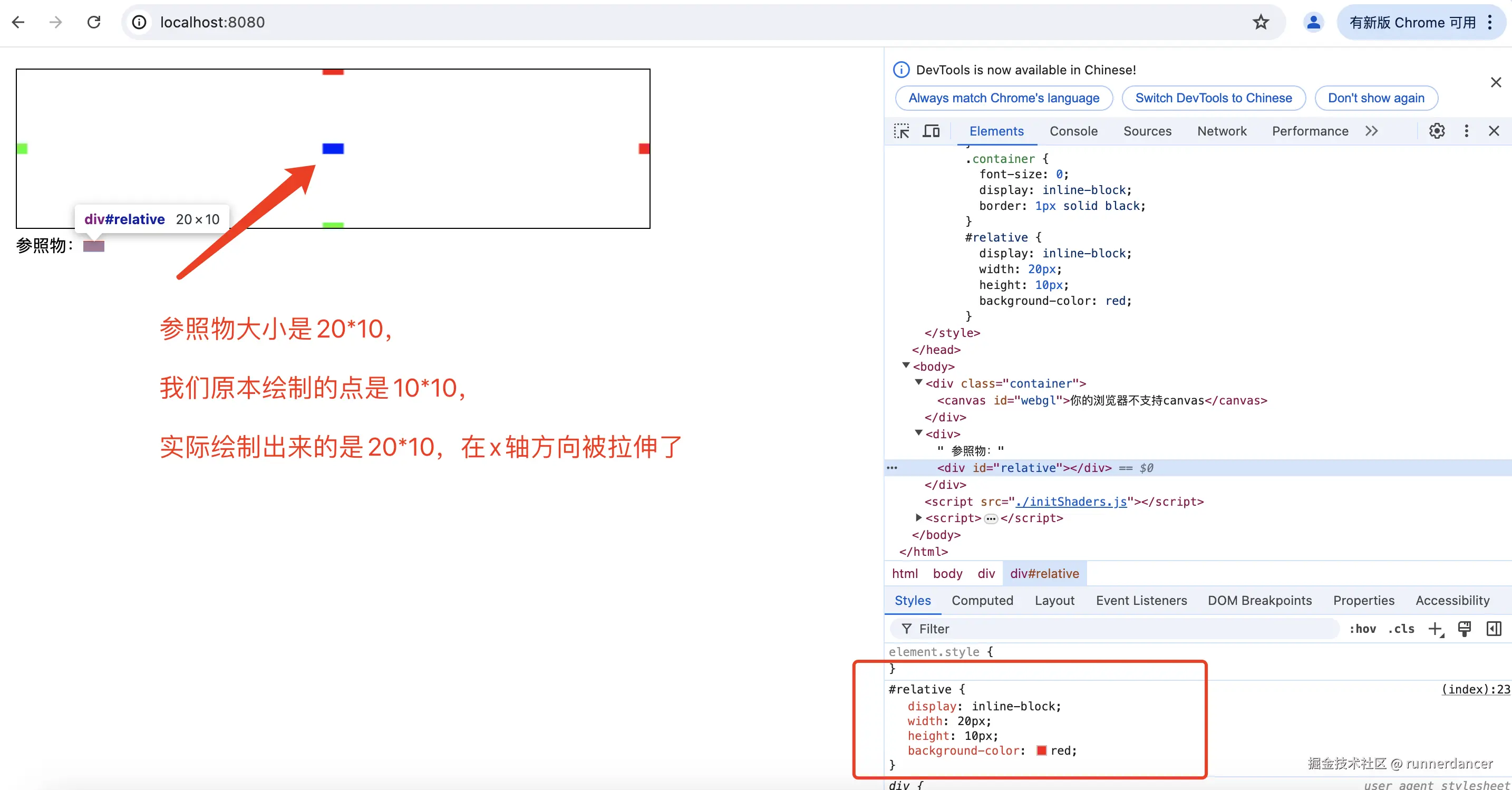Toggle rendering emulations paintbrush icon
This screenshot has height=790, width=1512.
(x=1464, y=629)
